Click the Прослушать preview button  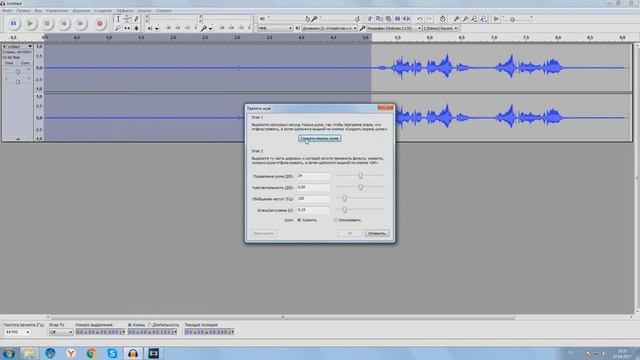pyautogui.click(x=263, y=233)
